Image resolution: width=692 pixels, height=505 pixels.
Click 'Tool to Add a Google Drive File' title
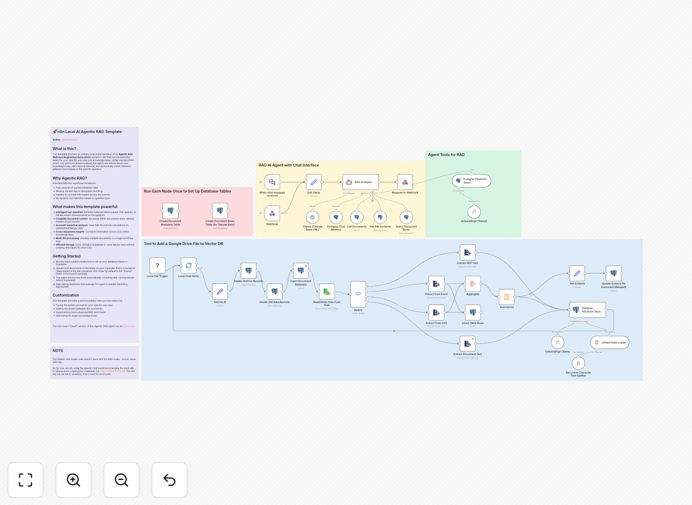pyautogui.click(x=184, y=243)
